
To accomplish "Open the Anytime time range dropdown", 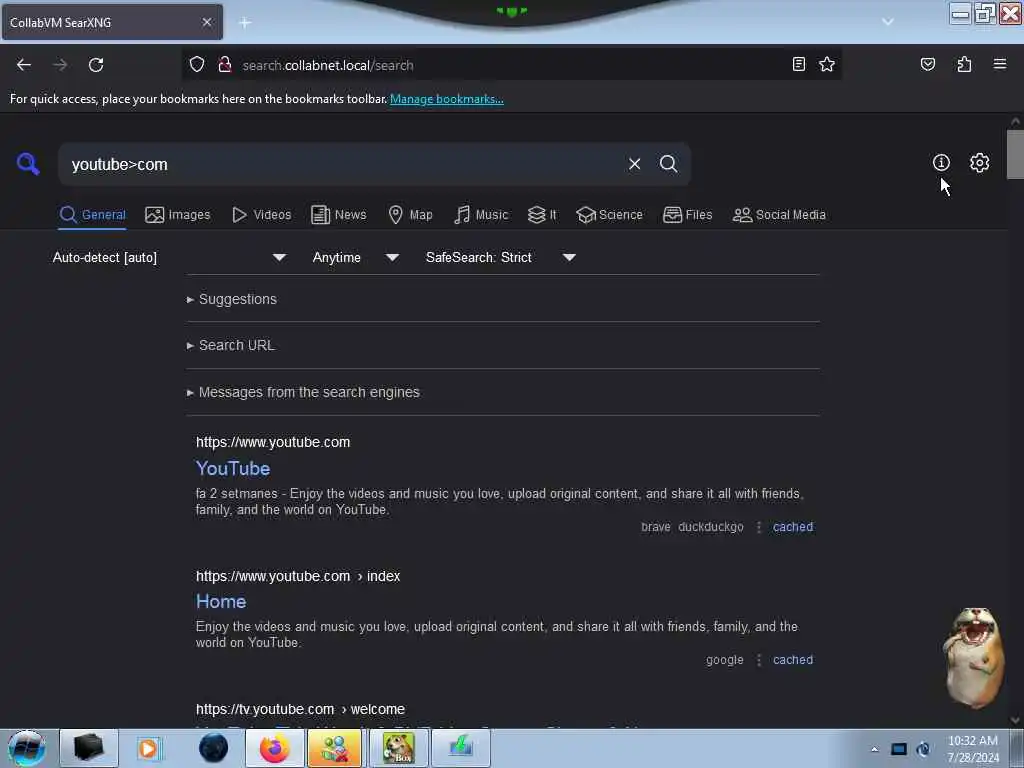I will coord(356,257).
